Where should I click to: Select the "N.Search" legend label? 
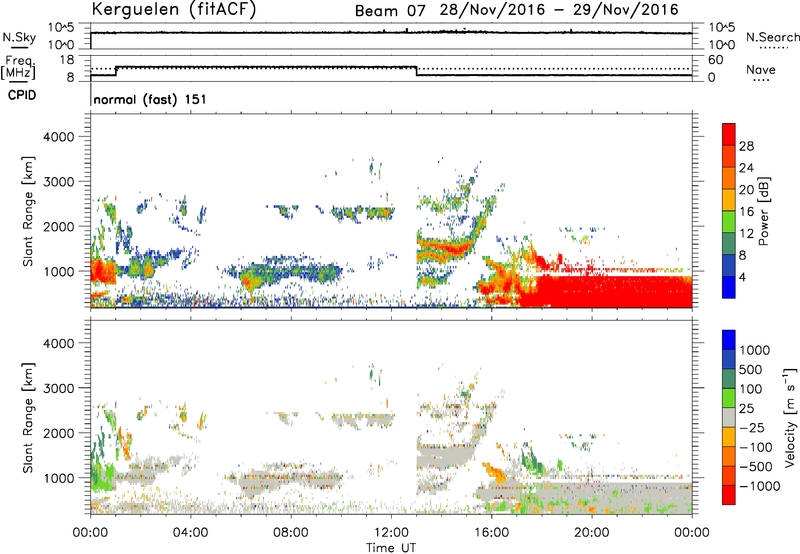coord(772,37)
